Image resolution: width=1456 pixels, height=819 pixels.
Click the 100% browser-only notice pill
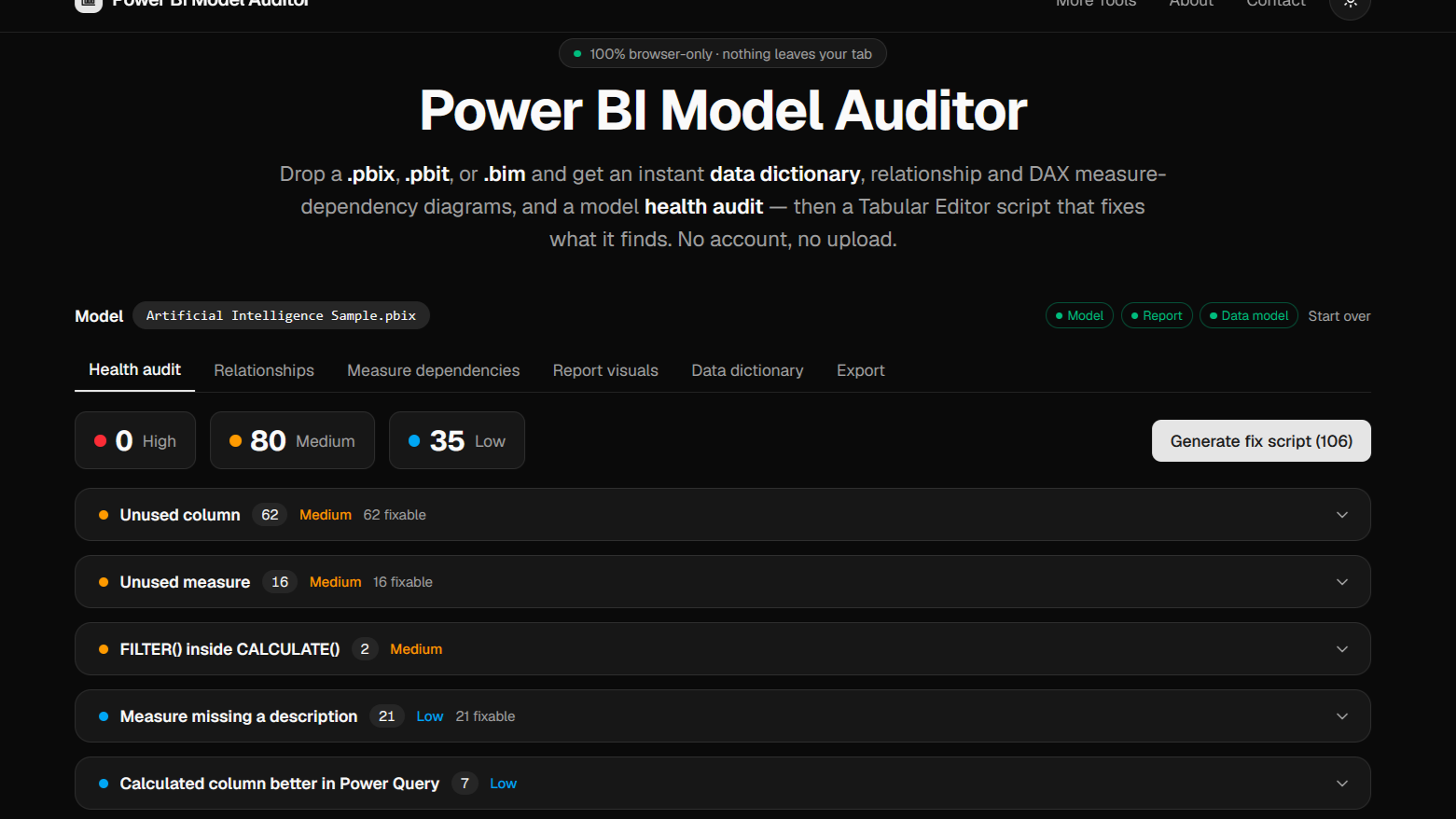point(723,54)
